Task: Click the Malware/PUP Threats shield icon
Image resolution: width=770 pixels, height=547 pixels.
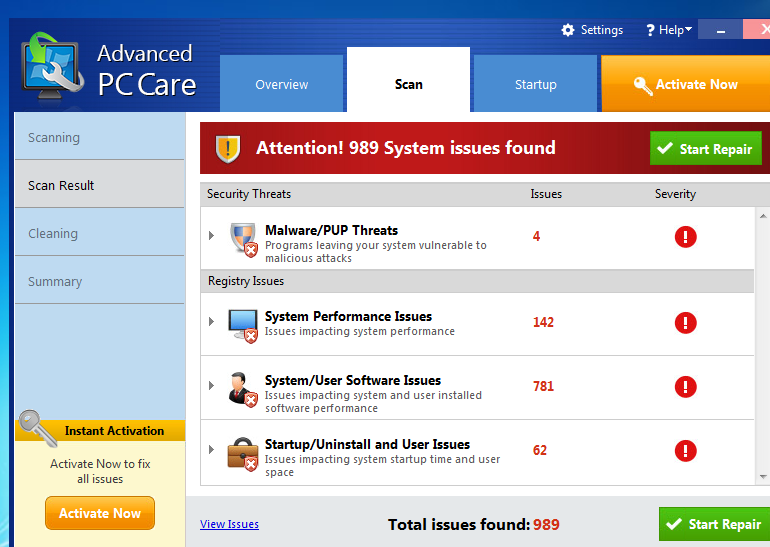Action: click(x=243, y=239)
